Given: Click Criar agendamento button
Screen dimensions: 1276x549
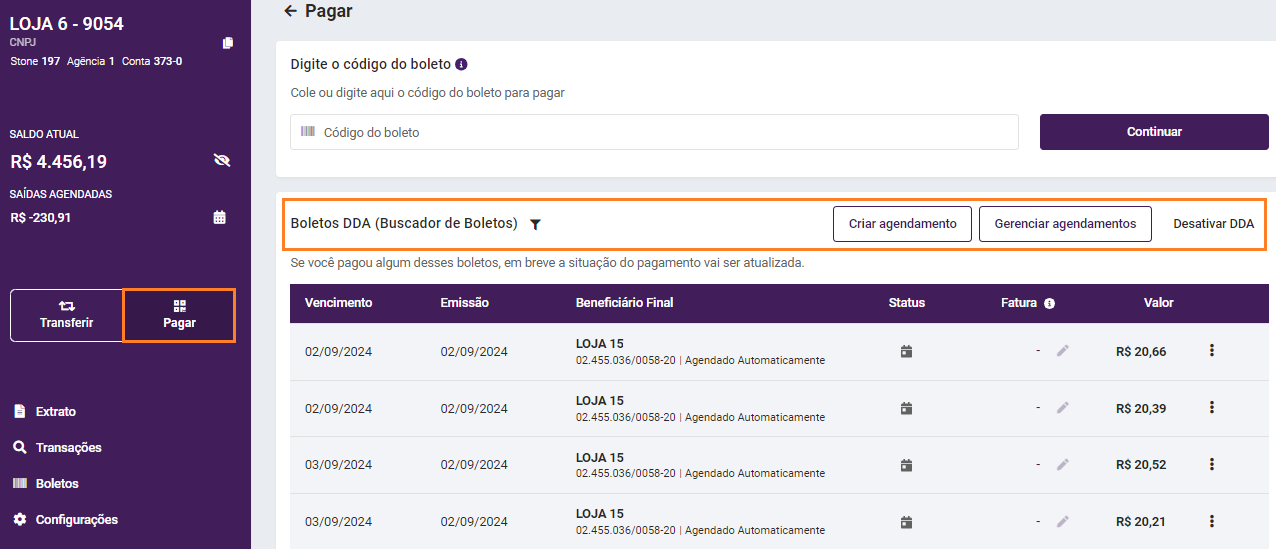Looking at the screenshot, I should click(902, 224).
